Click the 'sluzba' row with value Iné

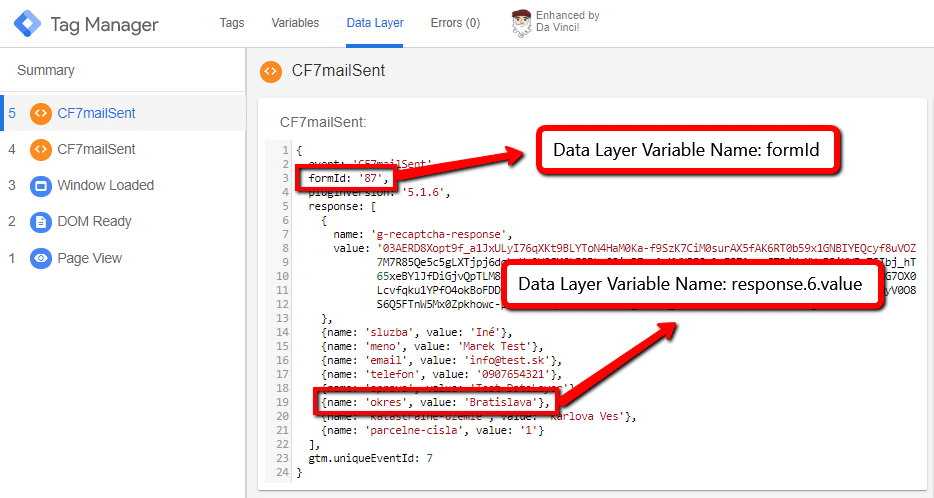[416, 332]
